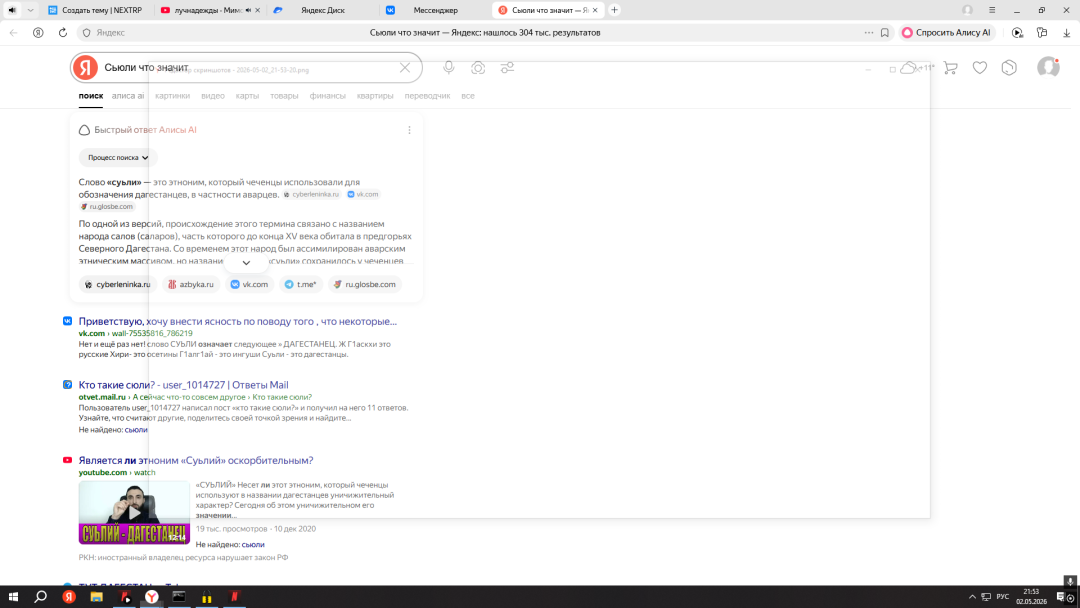Screen dimensions: 1080x608
Task: Open azbyka.ru source chip
Action: point(191,284)
